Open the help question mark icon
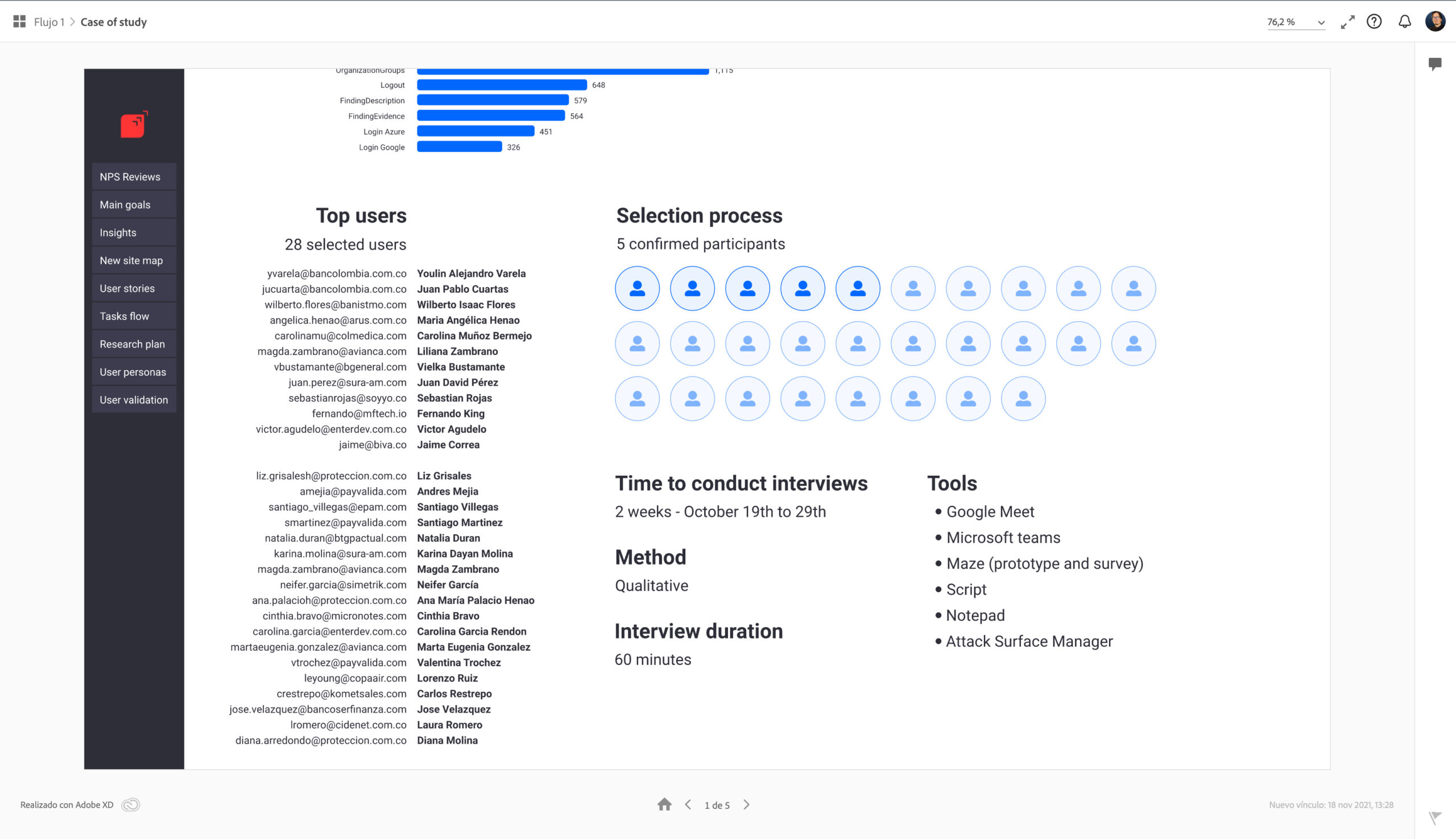Image resolution: width=1456 pixels, height=839 pixels. point(1374,22)
